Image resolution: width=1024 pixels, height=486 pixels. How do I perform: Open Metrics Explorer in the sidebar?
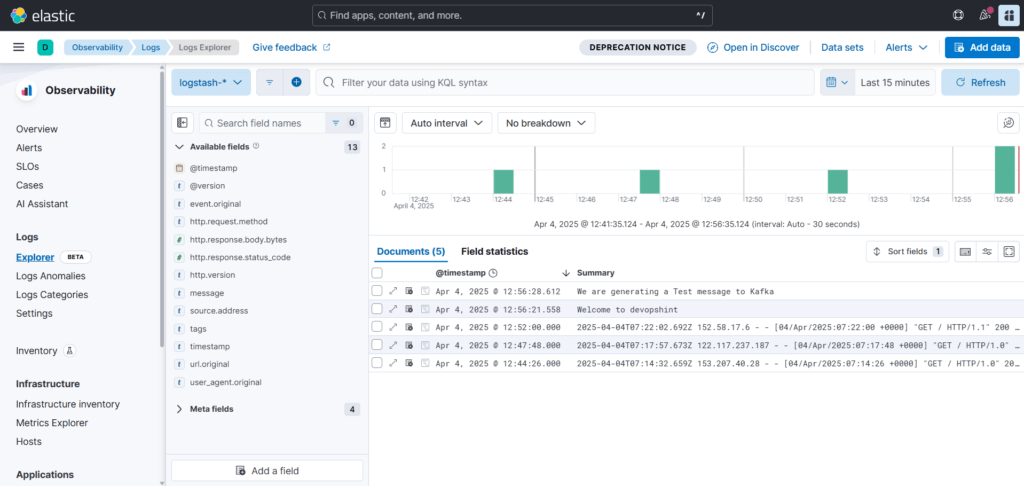[52, 423]
